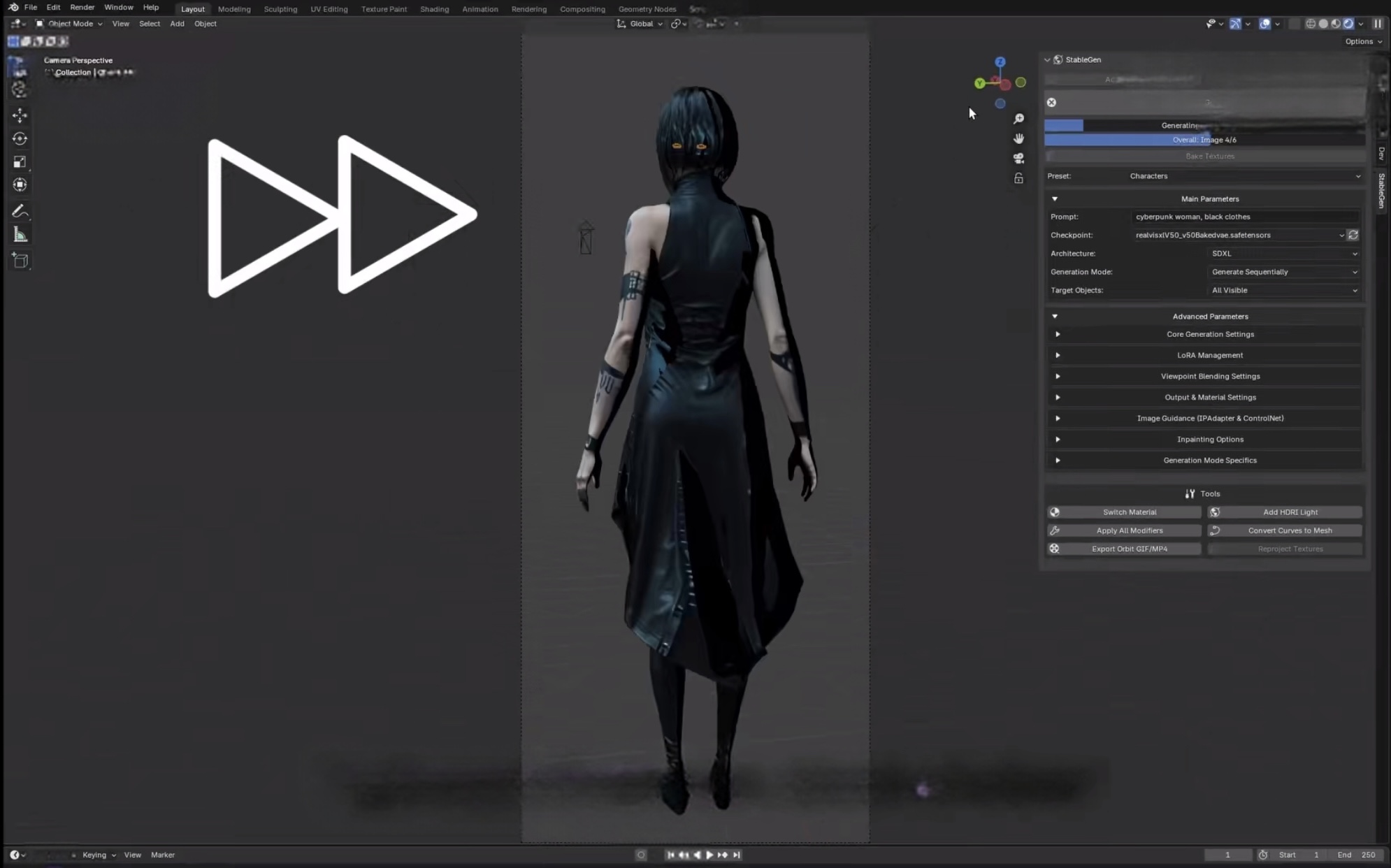Select the Rotate tool
Image resolution: width=1391 pixels, height=868 pixels.
(20, 138)
